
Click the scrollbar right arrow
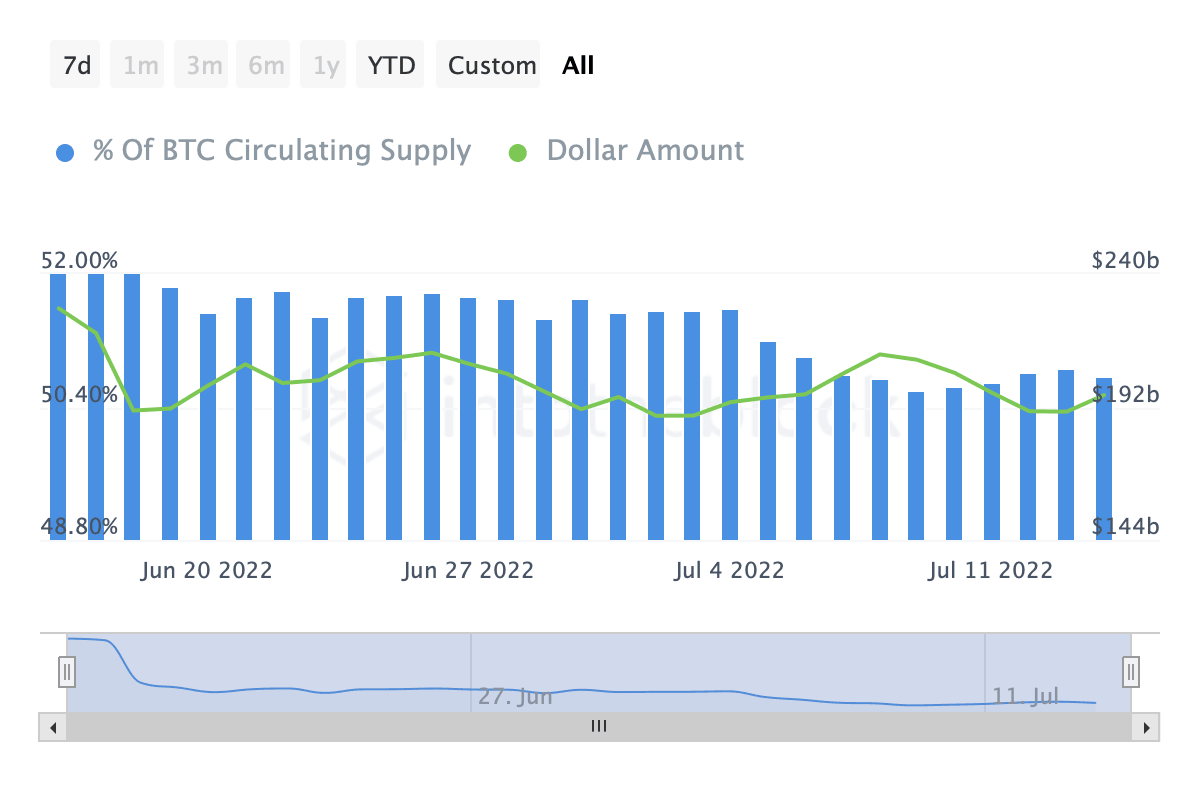click(1146, 727)
